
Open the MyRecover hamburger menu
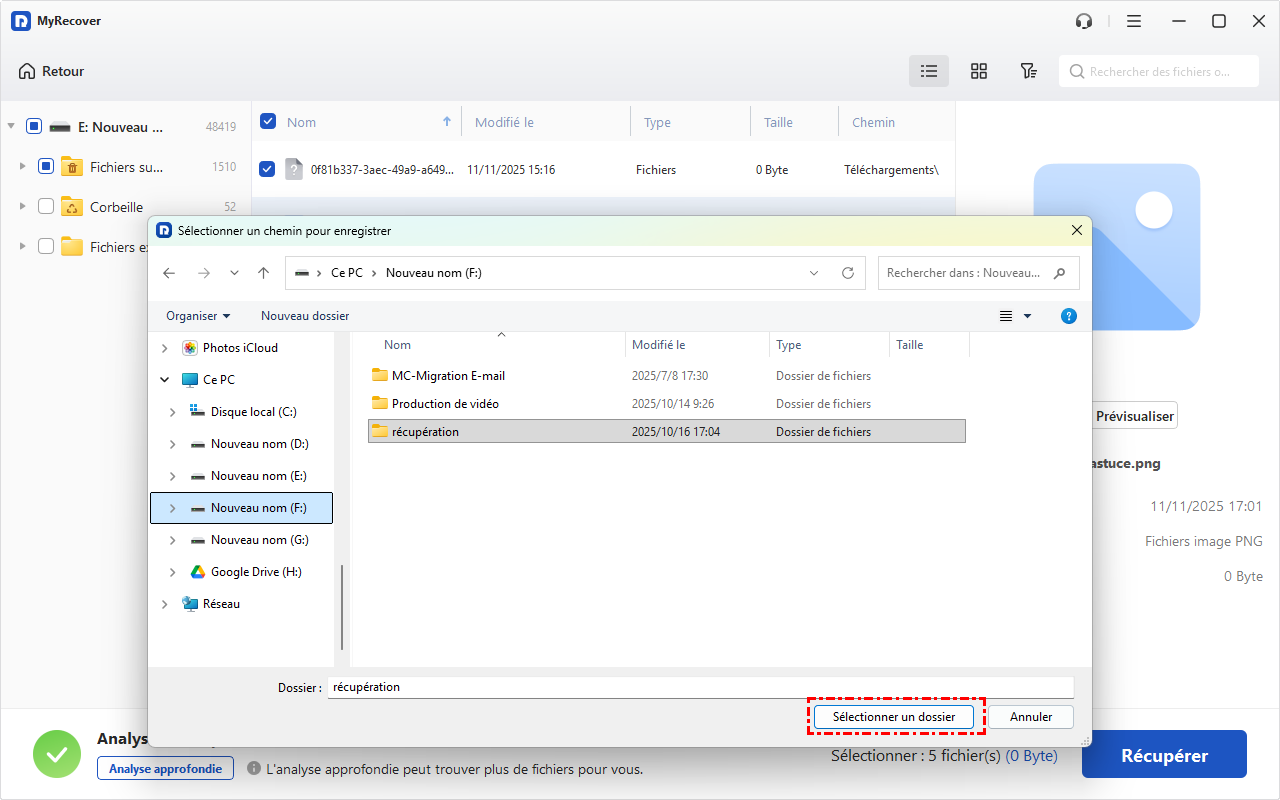click(1133, 21)
